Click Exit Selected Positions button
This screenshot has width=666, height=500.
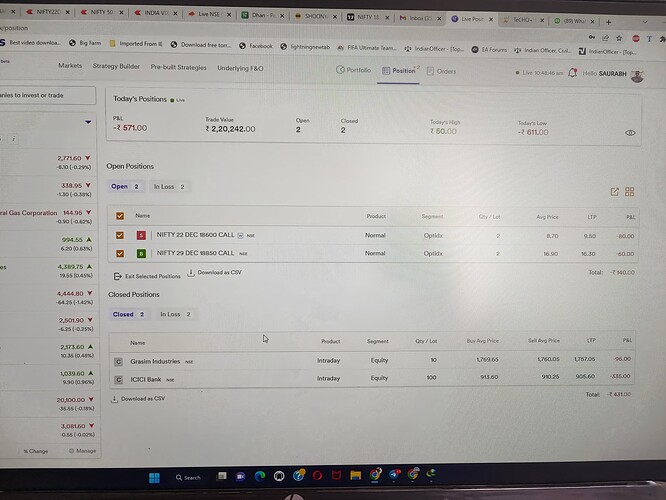(147, 276)
